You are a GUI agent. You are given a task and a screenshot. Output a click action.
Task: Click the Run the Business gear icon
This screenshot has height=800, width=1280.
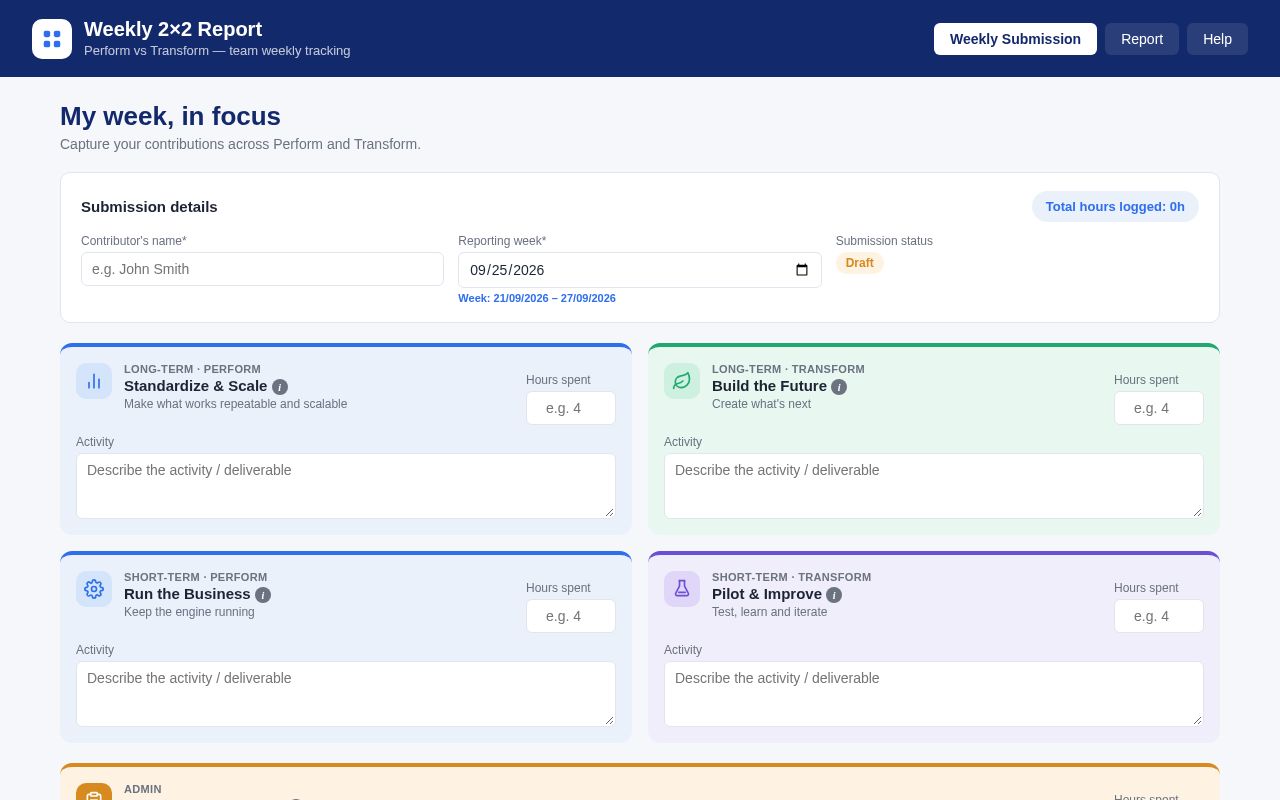pyautogui.click(x=94, y=589)
